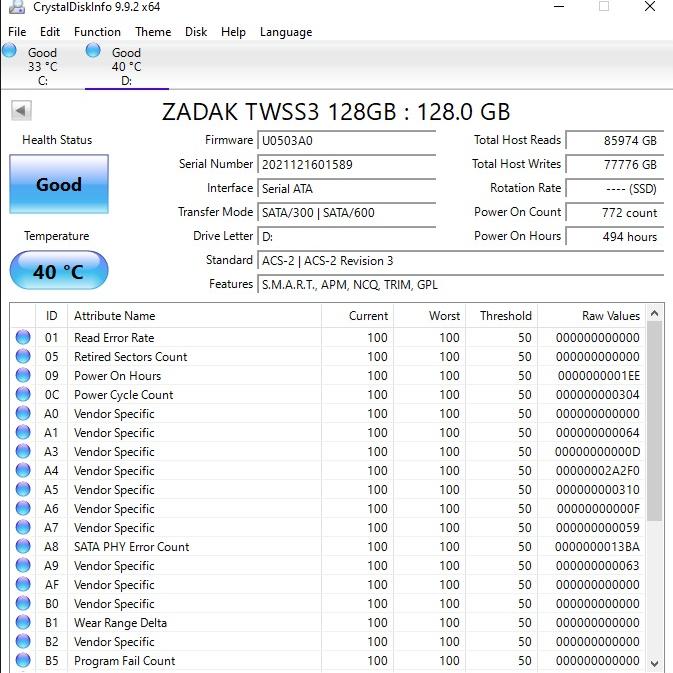Viewport: 673px width, 673px height.
Task: Click status orb of the B2 row
Action: point(23,641)
